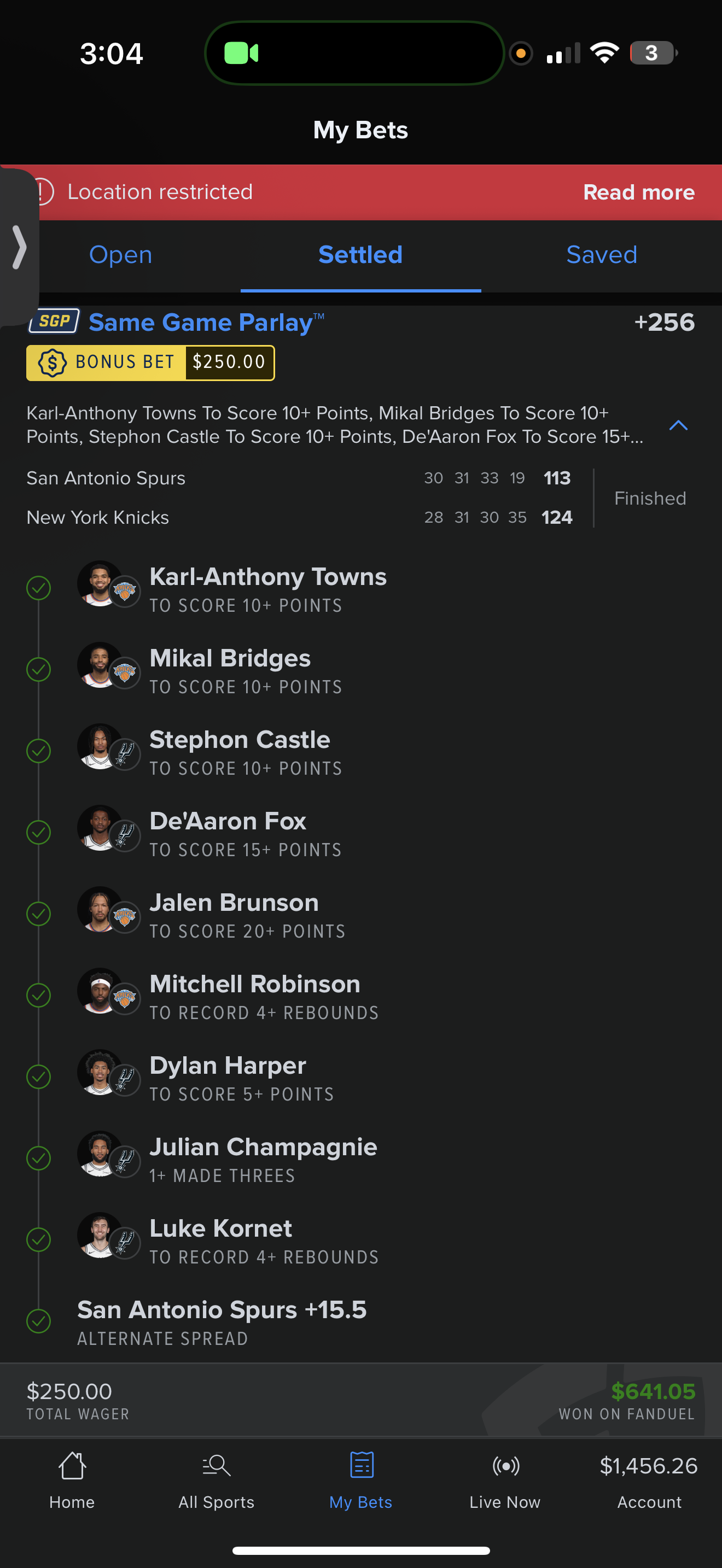Open All Sports search icon
This screenshot has width=722, height=1568.
(x=216, y=1466)
